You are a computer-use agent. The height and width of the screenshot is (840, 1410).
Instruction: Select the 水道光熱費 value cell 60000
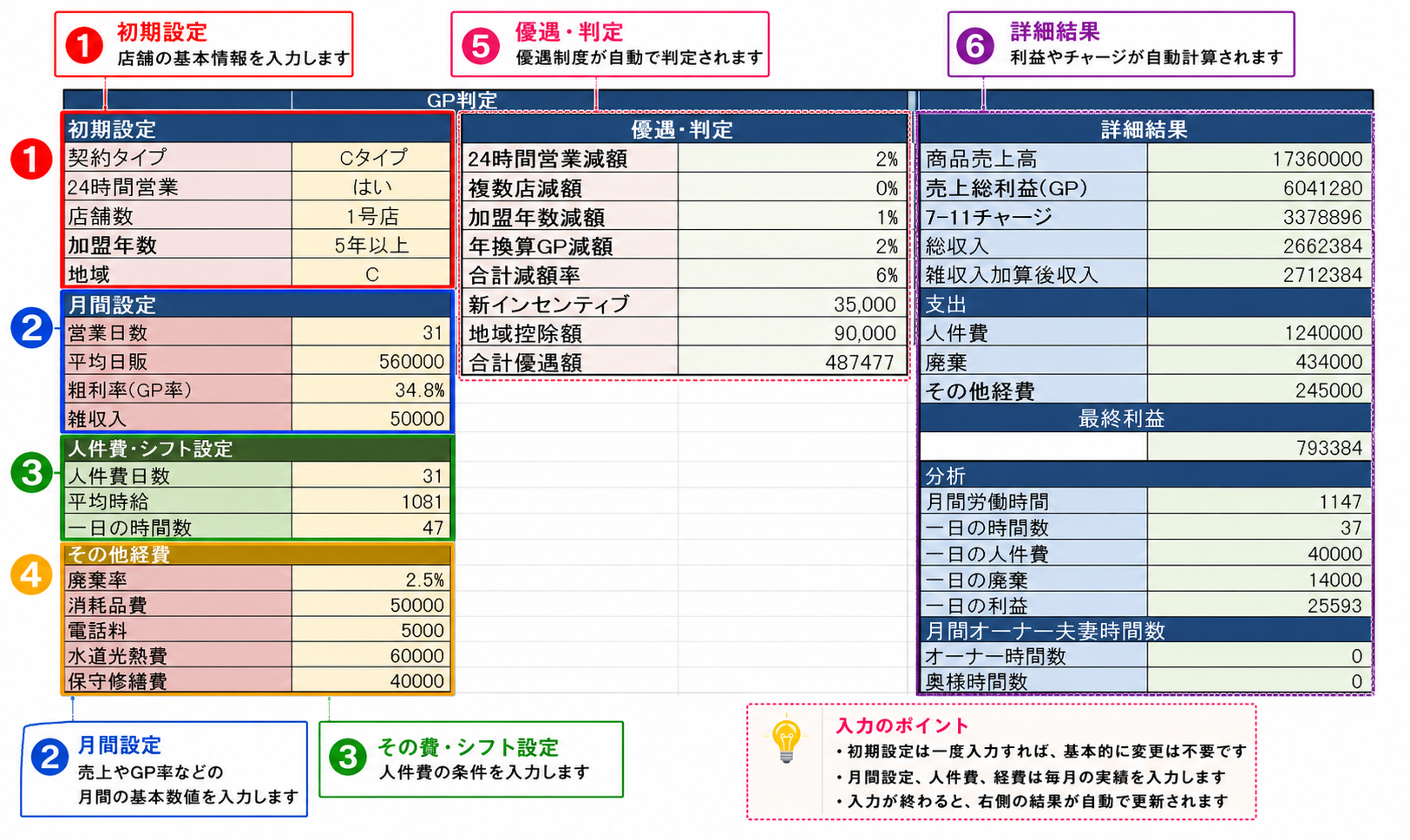click(x=371, y=656)
